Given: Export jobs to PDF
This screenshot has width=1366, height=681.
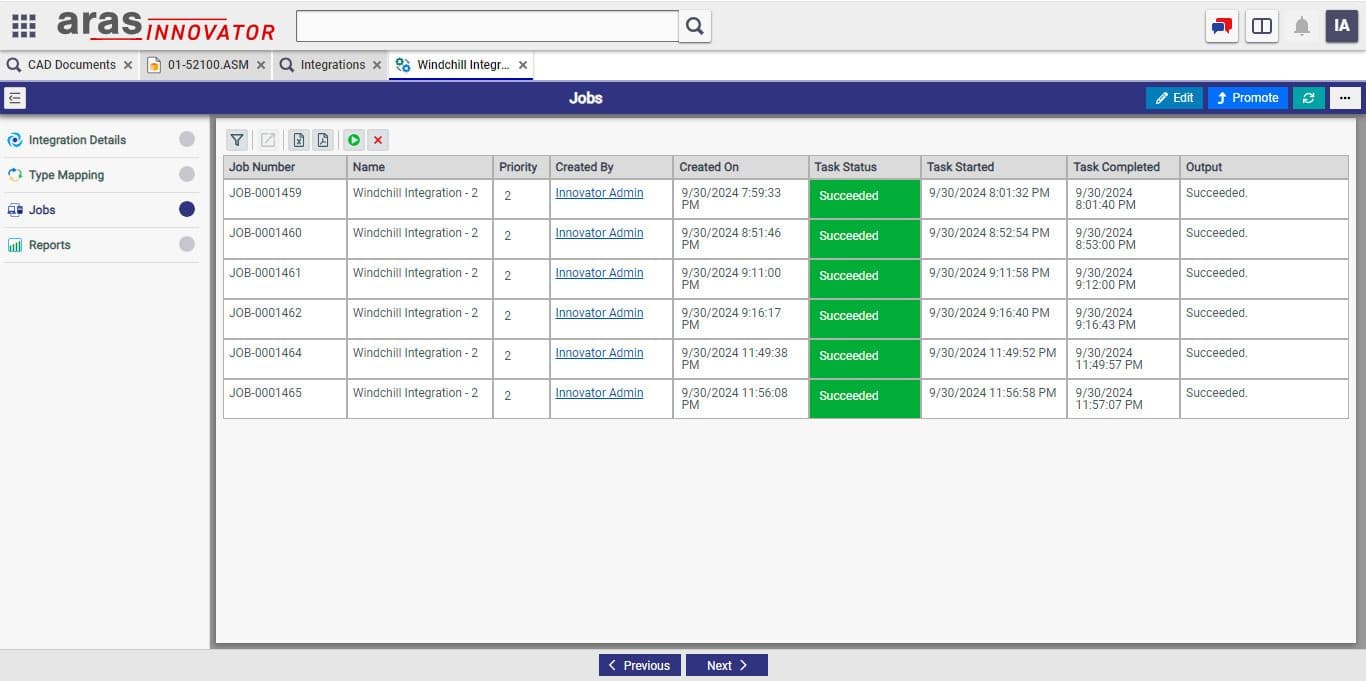Looking at the screenshot, I should 323,140.
